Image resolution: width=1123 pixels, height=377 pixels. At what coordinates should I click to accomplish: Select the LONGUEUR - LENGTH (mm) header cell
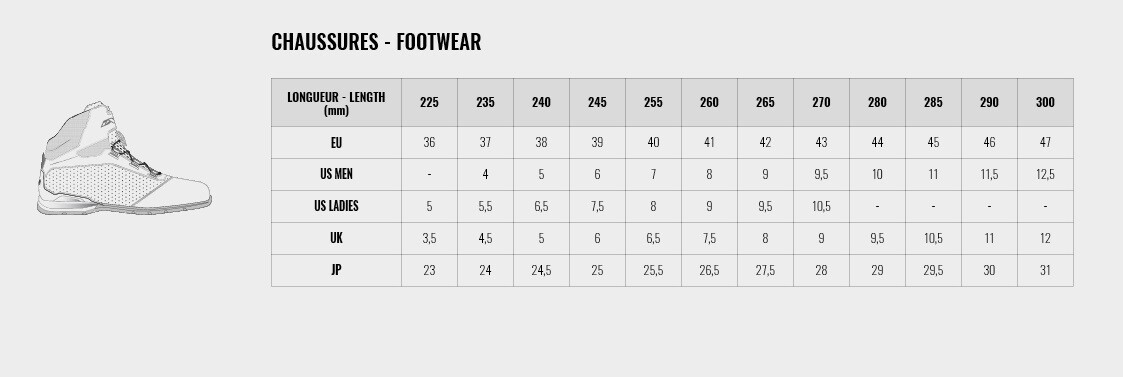click(x=336, y=102)
